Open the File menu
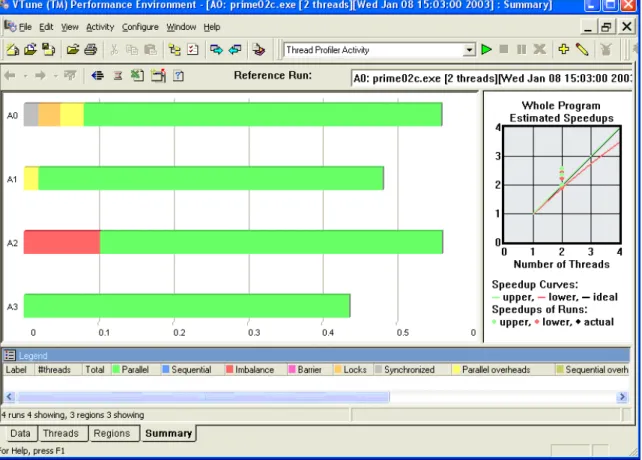 tap(25, 27)
